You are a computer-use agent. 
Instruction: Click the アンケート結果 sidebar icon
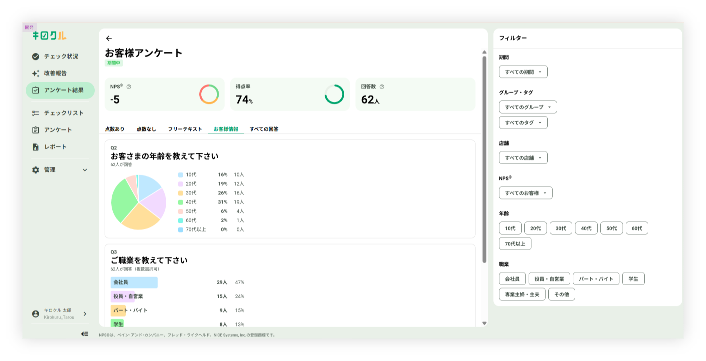click(36, 90)
